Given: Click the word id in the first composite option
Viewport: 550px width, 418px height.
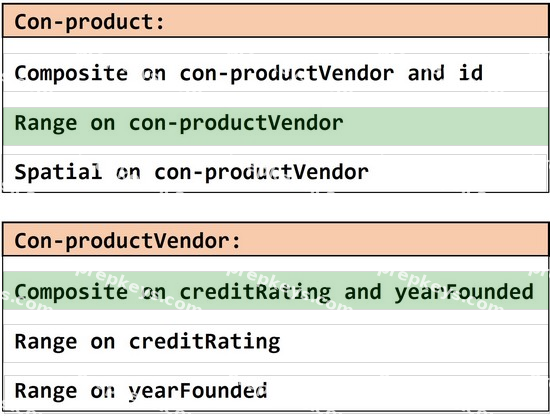Looking at the screenshot, I should [470, 73].
